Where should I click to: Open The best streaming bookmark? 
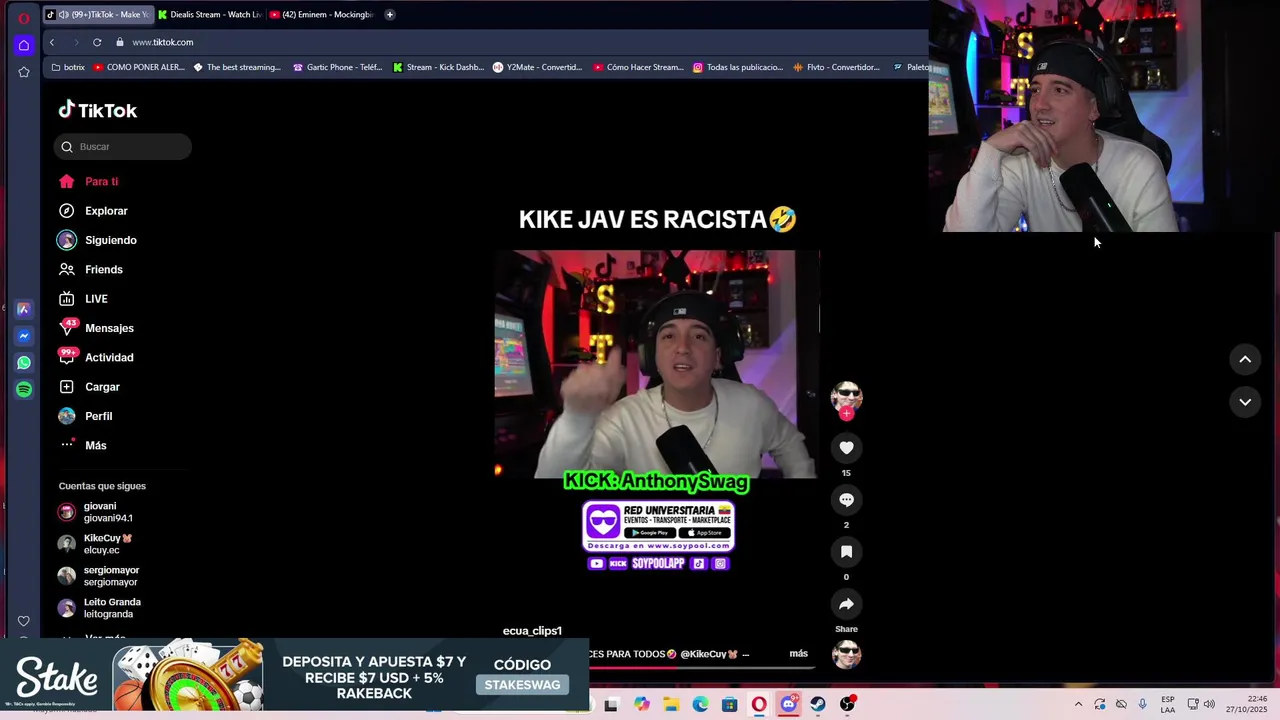pos(237,67)
